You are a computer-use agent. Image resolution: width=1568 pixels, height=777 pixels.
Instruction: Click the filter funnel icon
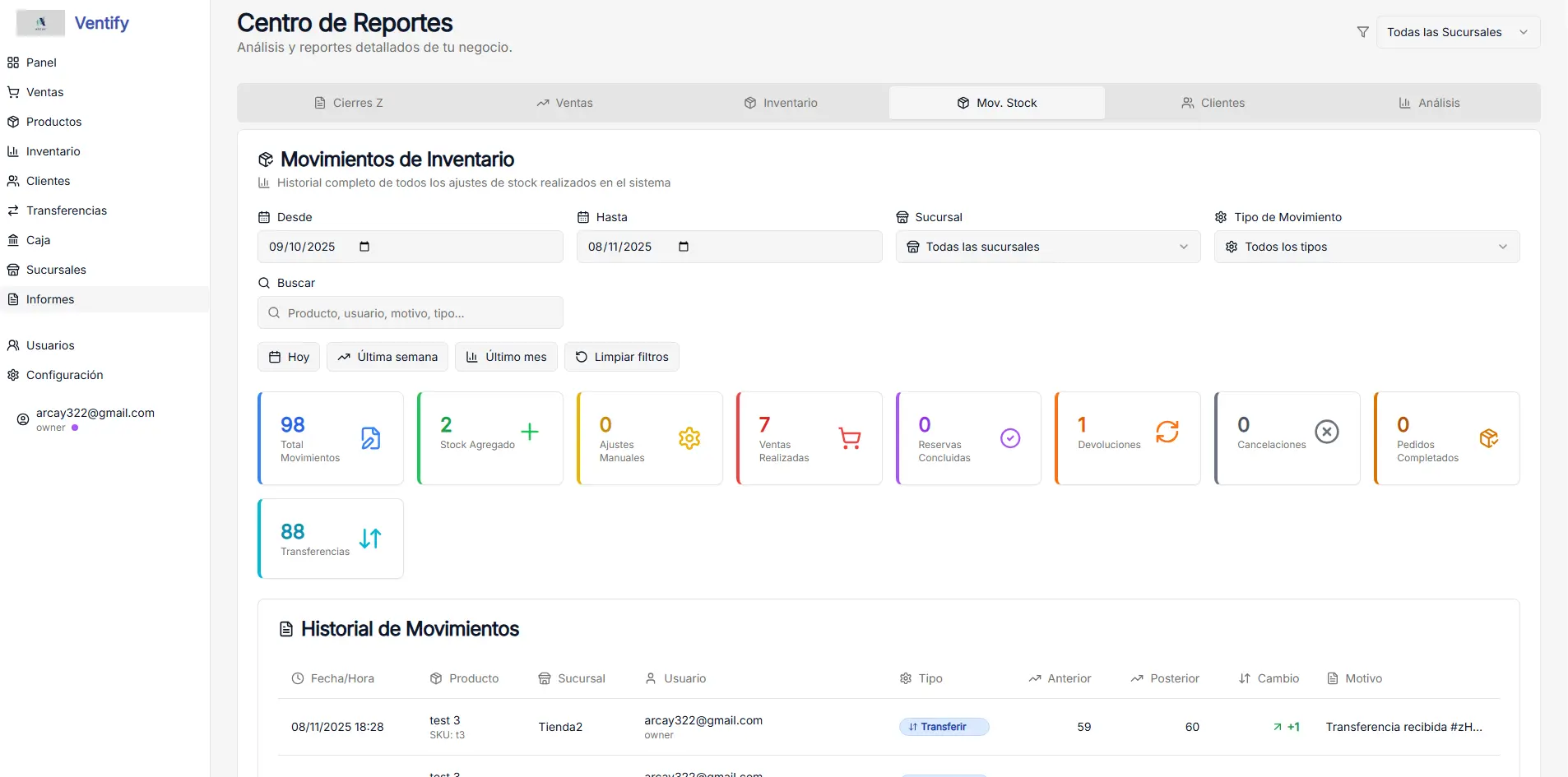click(x=1362, y=32)
